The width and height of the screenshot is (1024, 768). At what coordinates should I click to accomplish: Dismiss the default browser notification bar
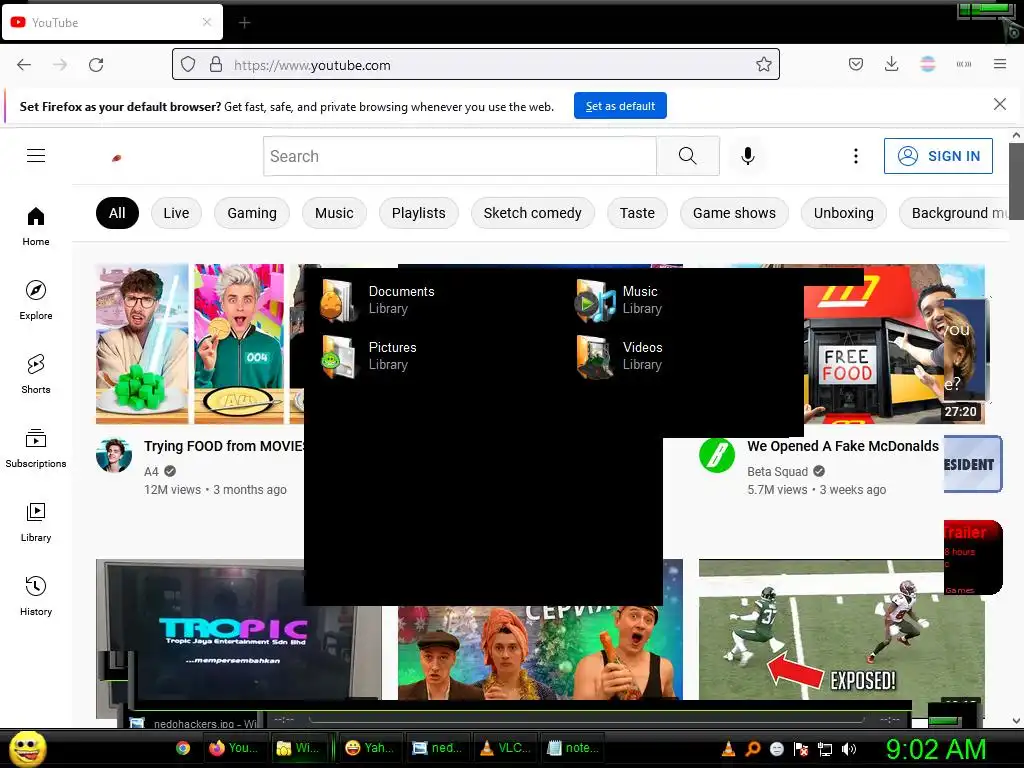coord(1000,104)
